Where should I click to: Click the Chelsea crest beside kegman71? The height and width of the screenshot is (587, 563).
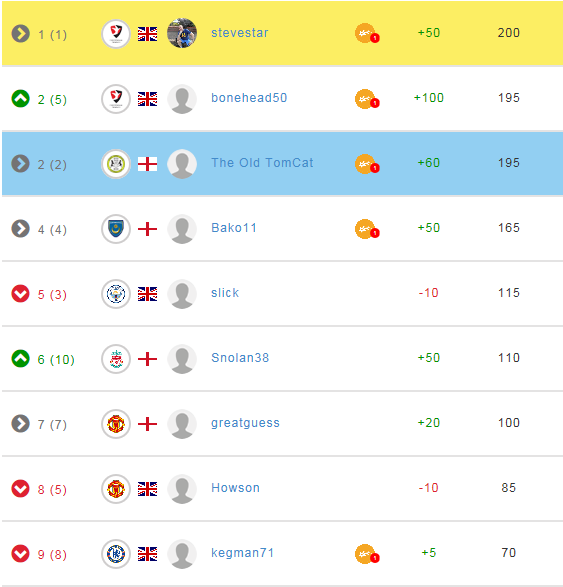[116, 554]
